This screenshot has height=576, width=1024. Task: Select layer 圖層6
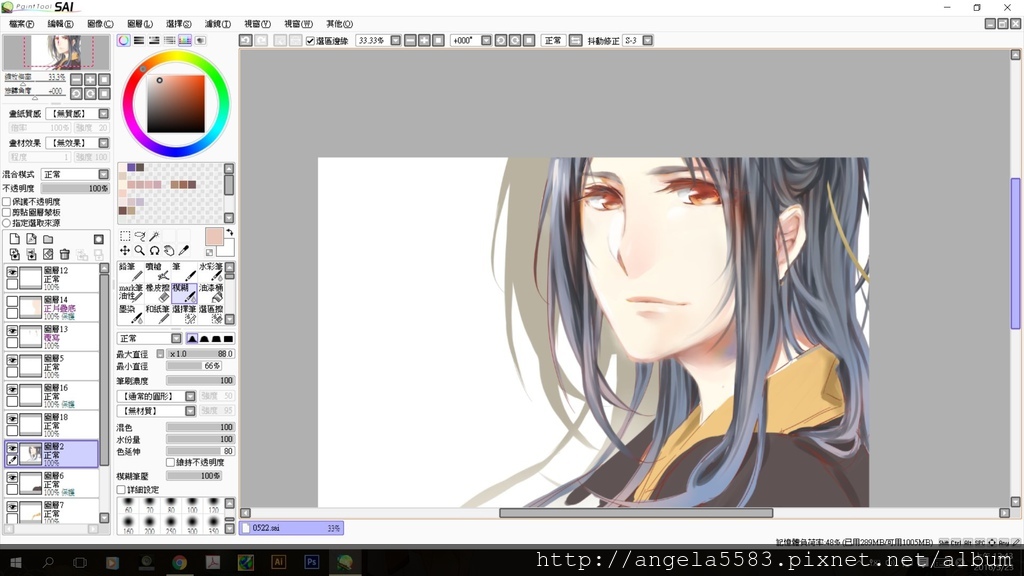point(52,483)
